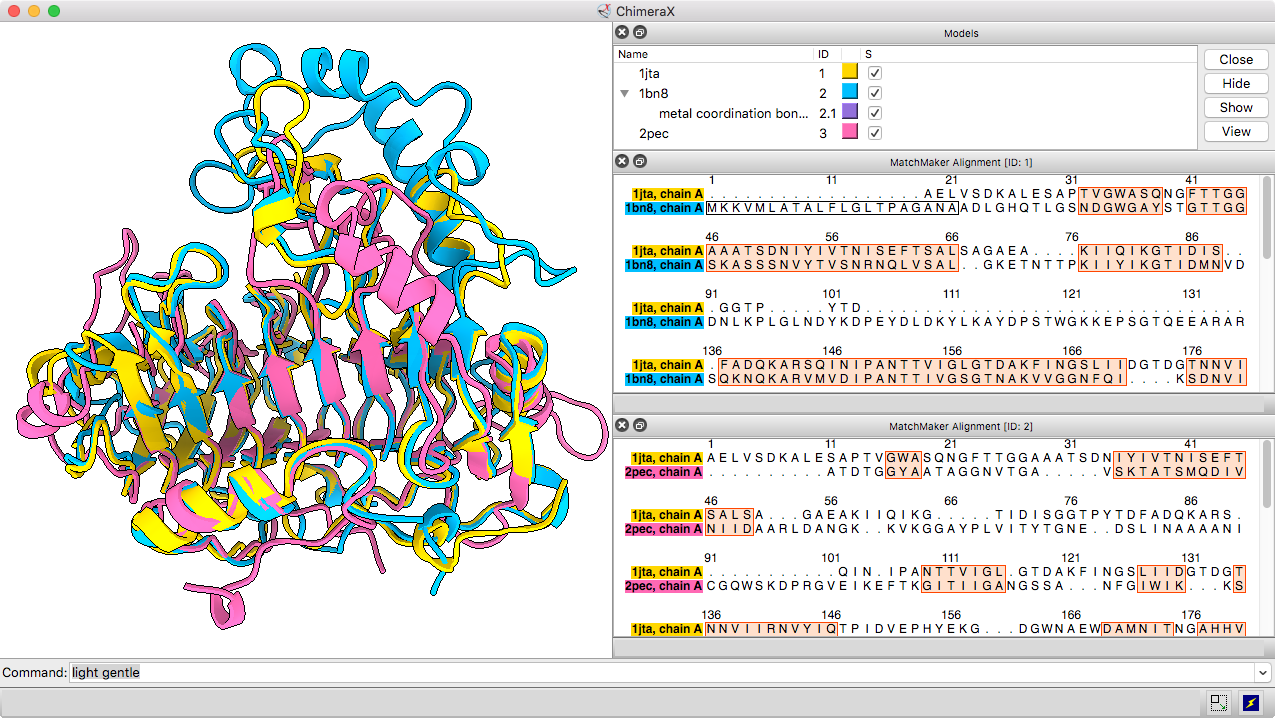
Task: Open the blue color swatch for 1bn8
Action: click(x=850, y=93)
